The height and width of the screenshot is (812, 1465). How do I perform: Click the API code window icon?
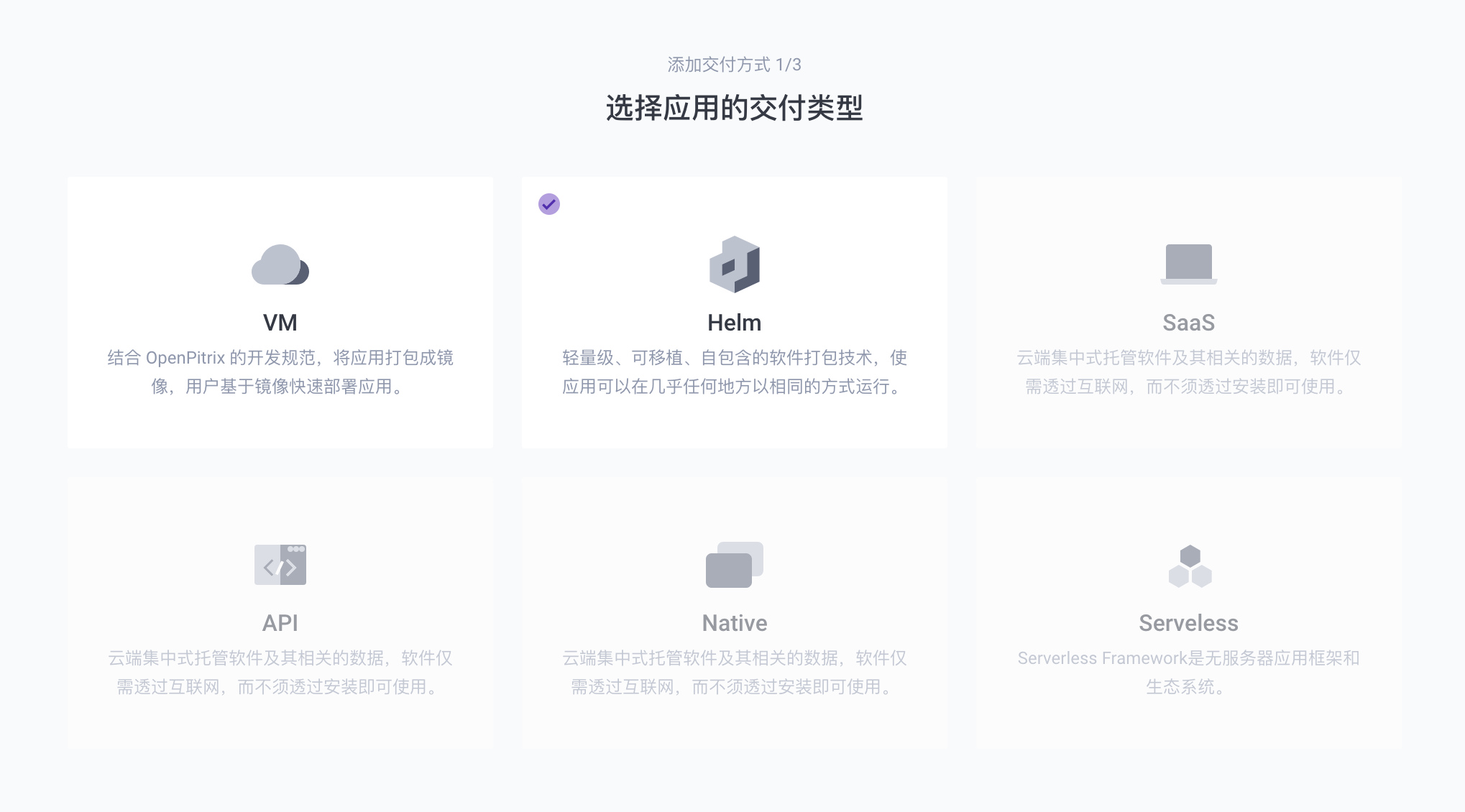click(280, 565)
